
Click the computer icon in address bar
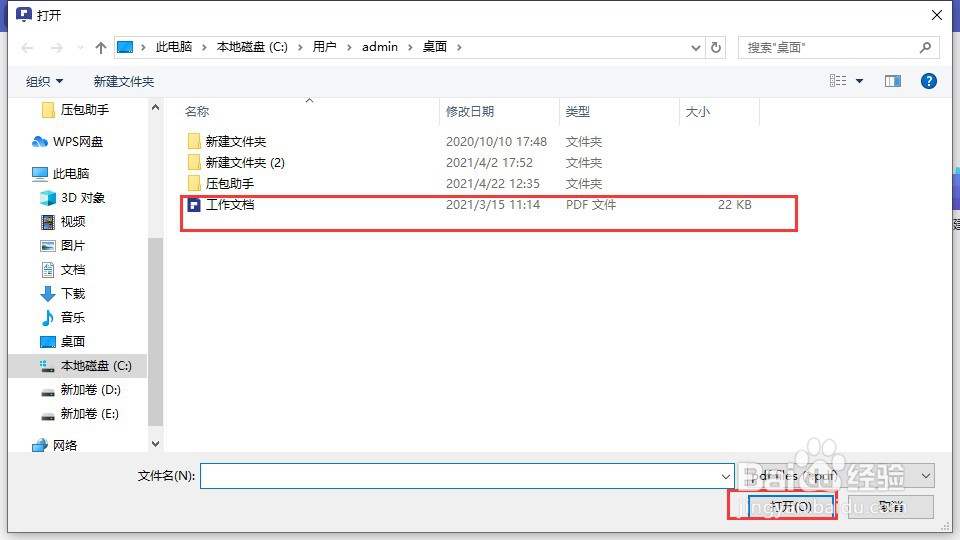[x=125, y=47]
